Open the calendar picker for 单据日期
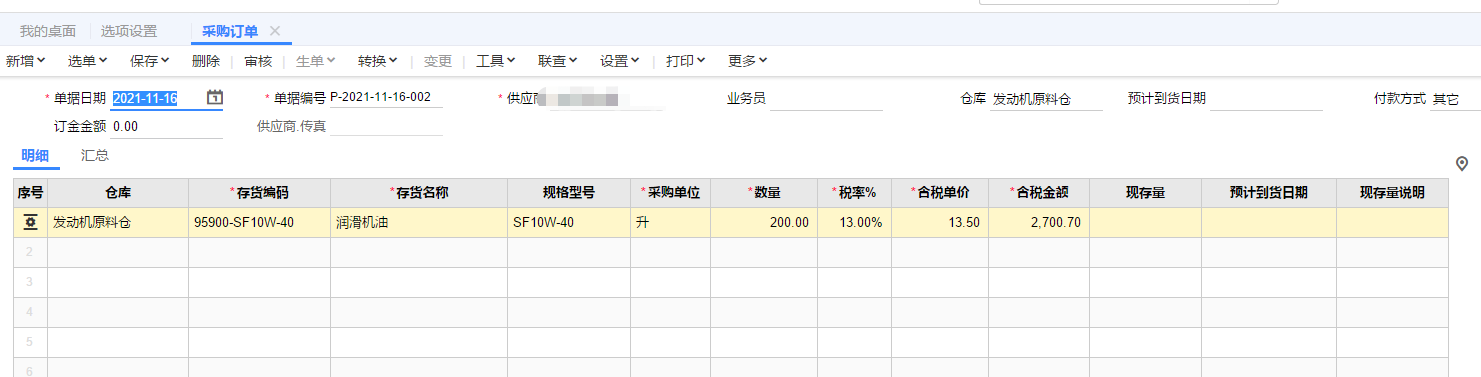This screenshot has width=1481, height=377. (x=214, y=98)
